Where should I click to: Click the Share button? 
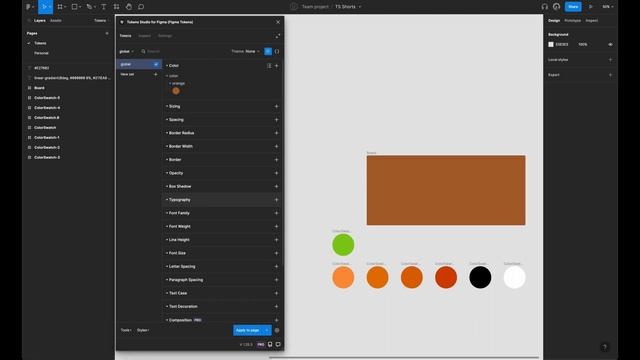click(x=573, y=7)
